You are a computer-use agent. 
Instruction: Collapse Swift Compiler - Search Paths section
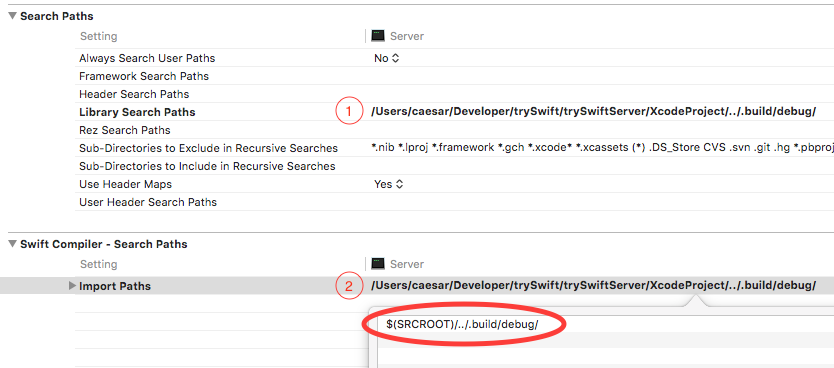(12, 245)
